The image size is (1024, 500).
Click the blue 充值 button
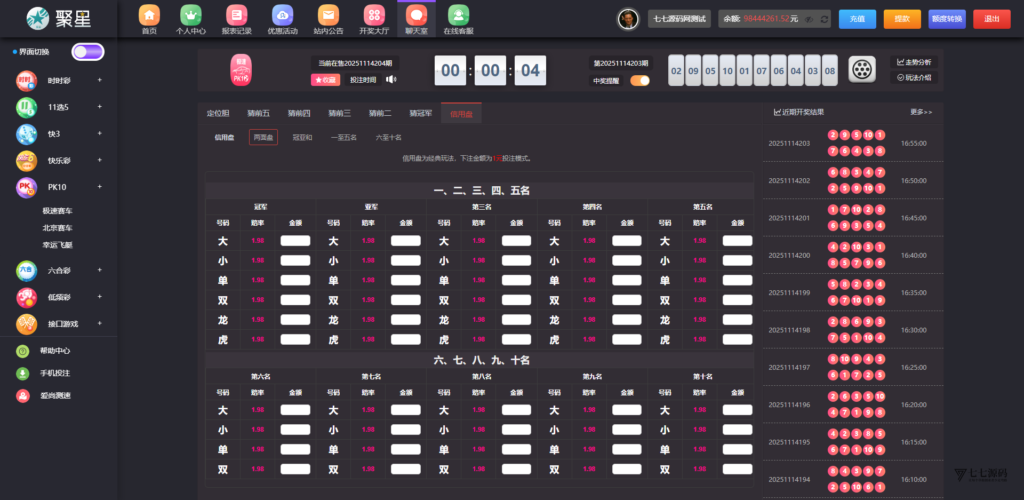click(857, 19)
